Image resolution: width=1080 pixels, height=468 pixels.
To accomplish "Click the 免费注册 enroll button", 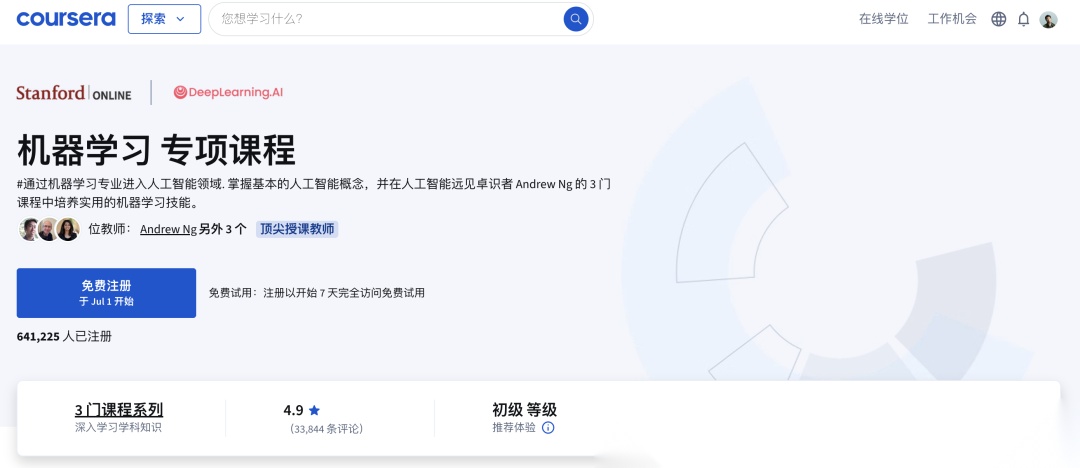I will [106, 293].
